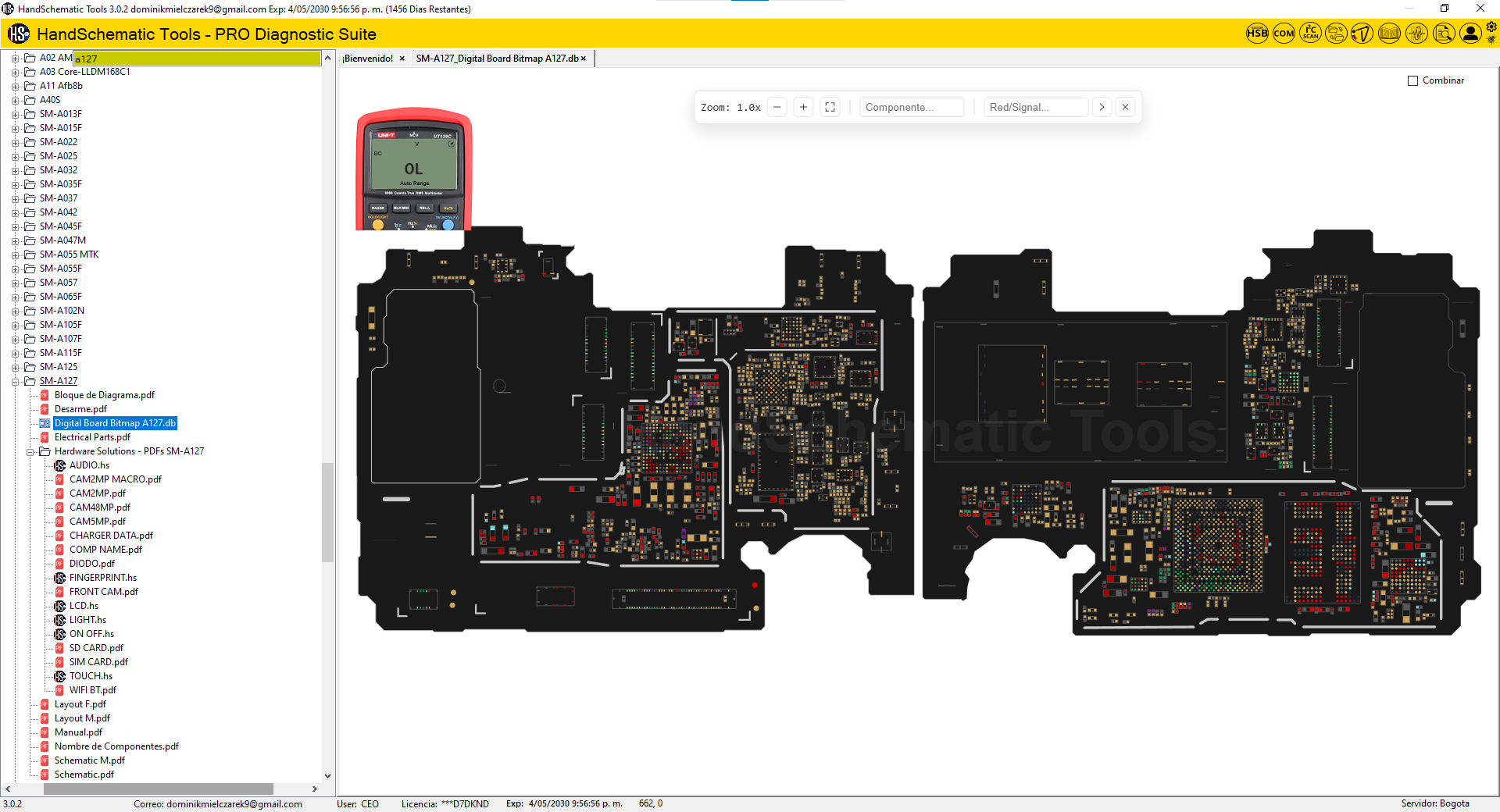Select SM-A127_Digital Board Bitmap A127.db tab
The height and width of the screenshot is (812, 1500).
coord(497,59)
